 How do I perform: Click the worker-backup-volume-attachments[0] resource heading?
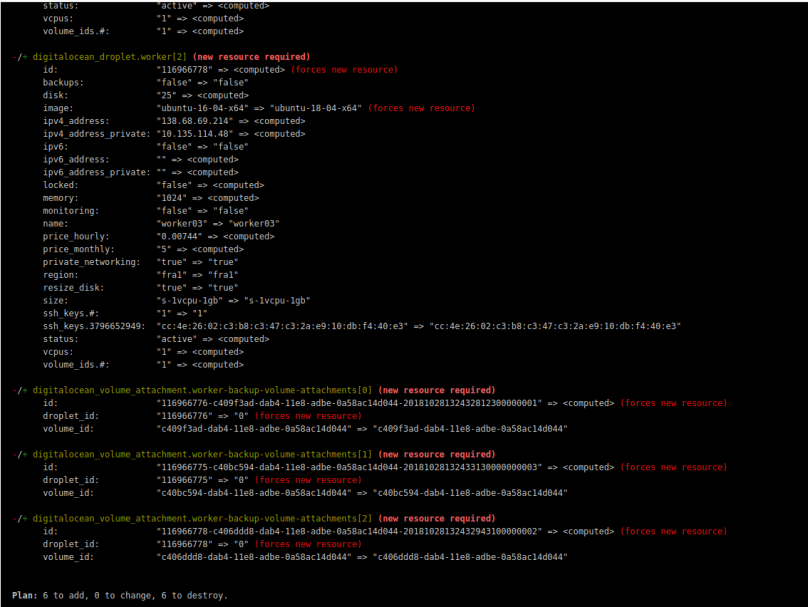pos(203,390)
